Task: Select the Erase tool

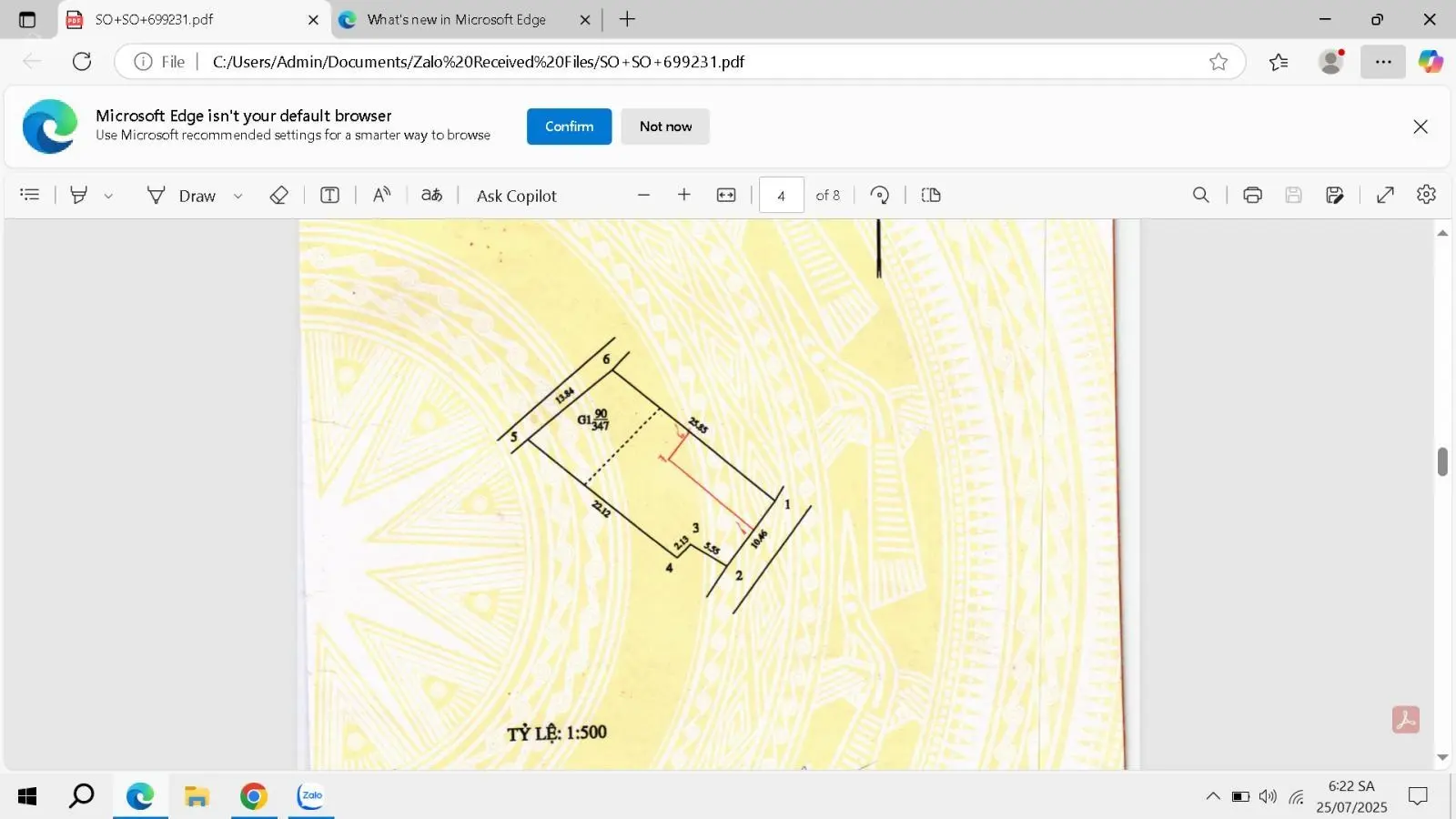Action: [279, 195]
